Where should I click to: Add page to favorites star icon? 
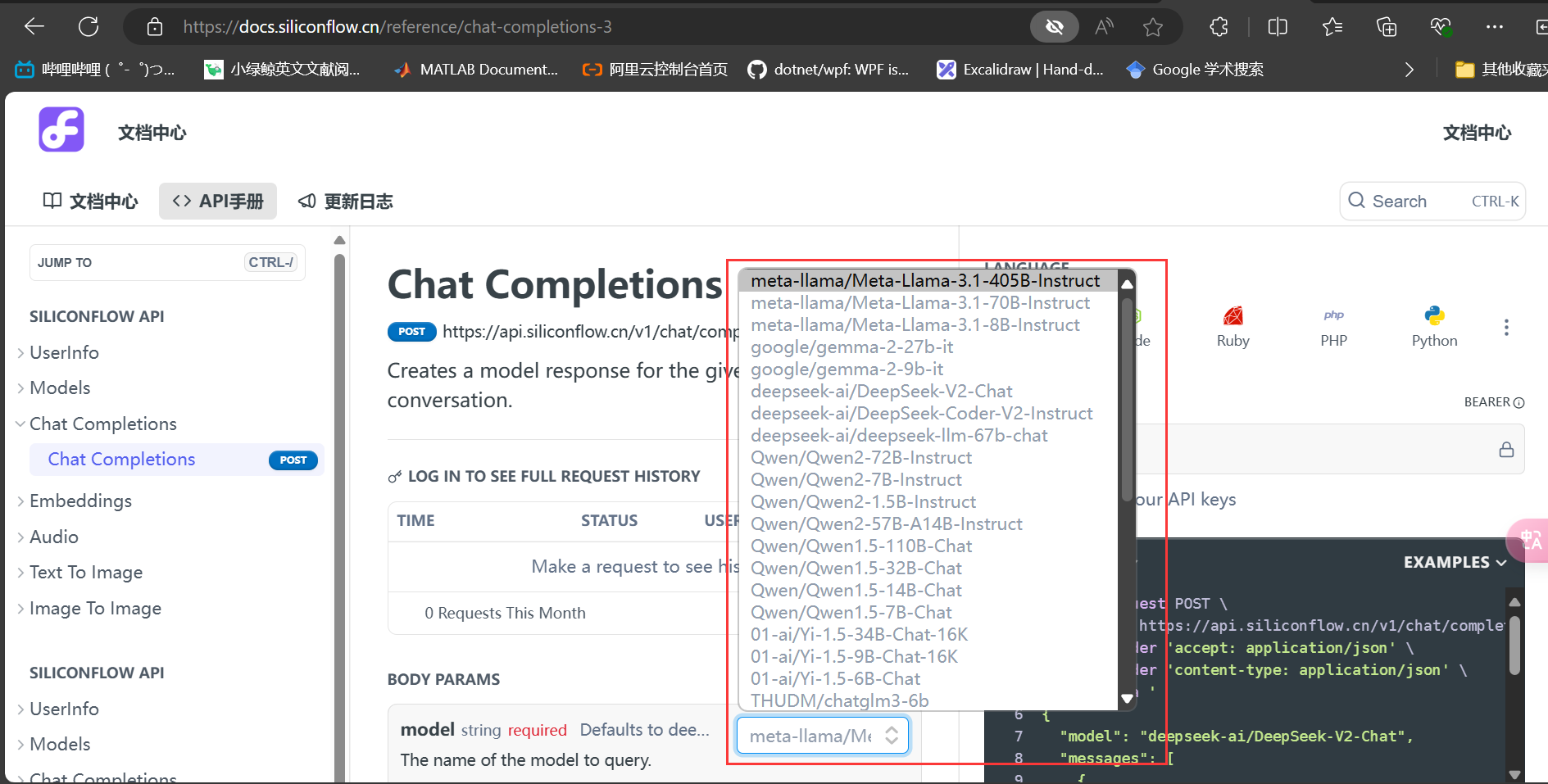(x=1153, y=27)
